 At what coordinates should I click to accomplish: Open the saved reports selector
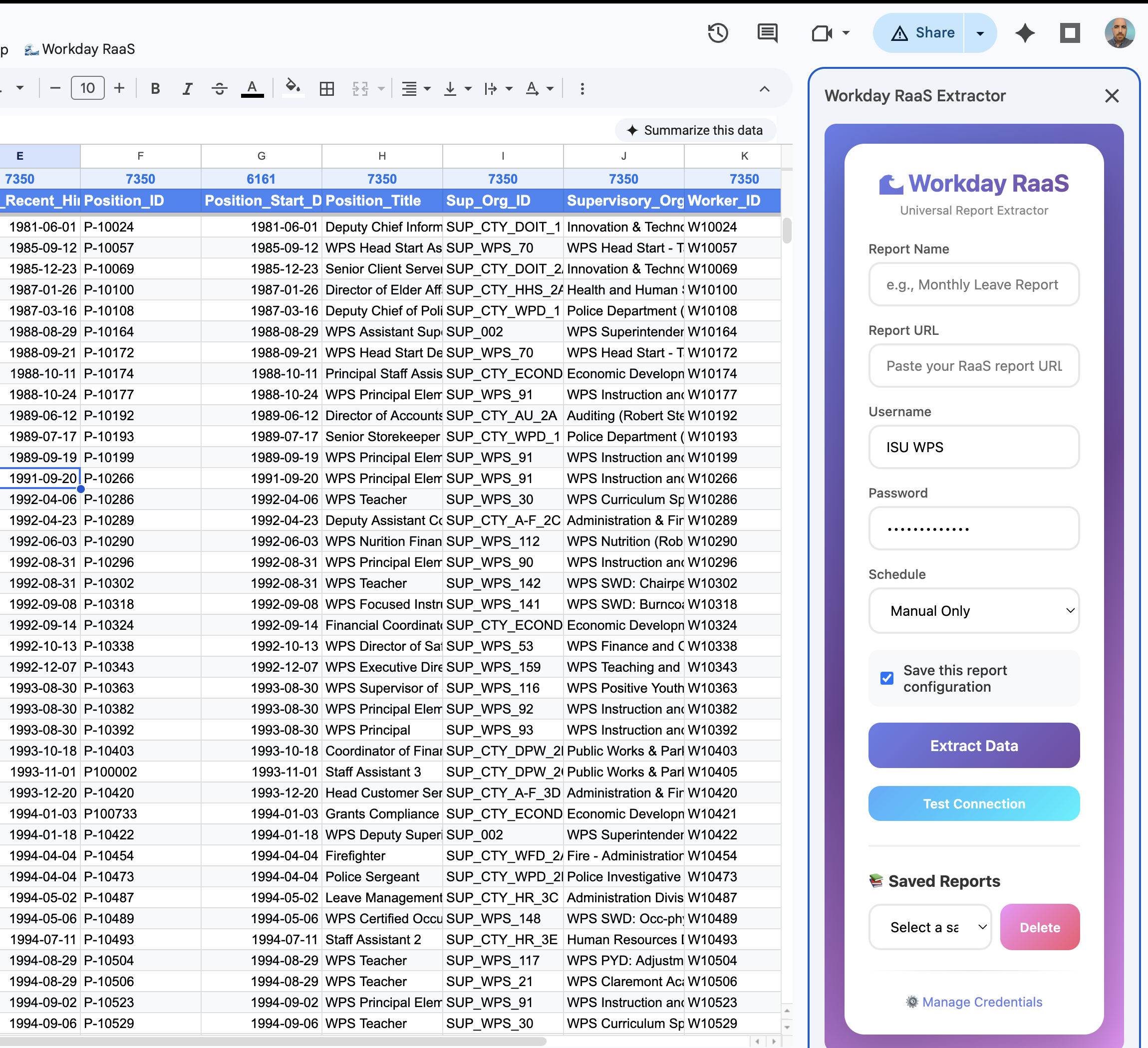(929, 927)
